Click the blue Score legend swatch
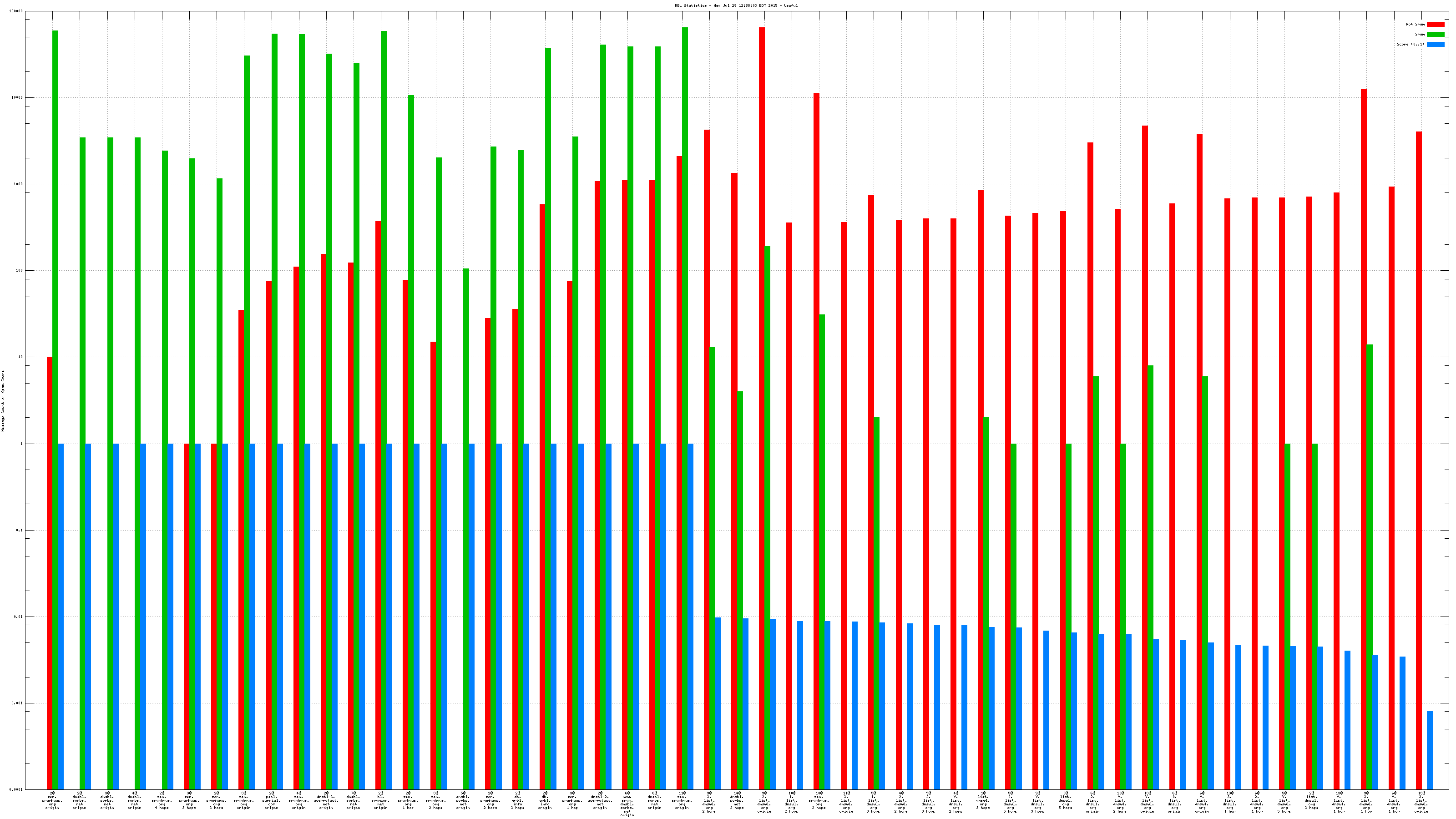 click(1435, 44)
